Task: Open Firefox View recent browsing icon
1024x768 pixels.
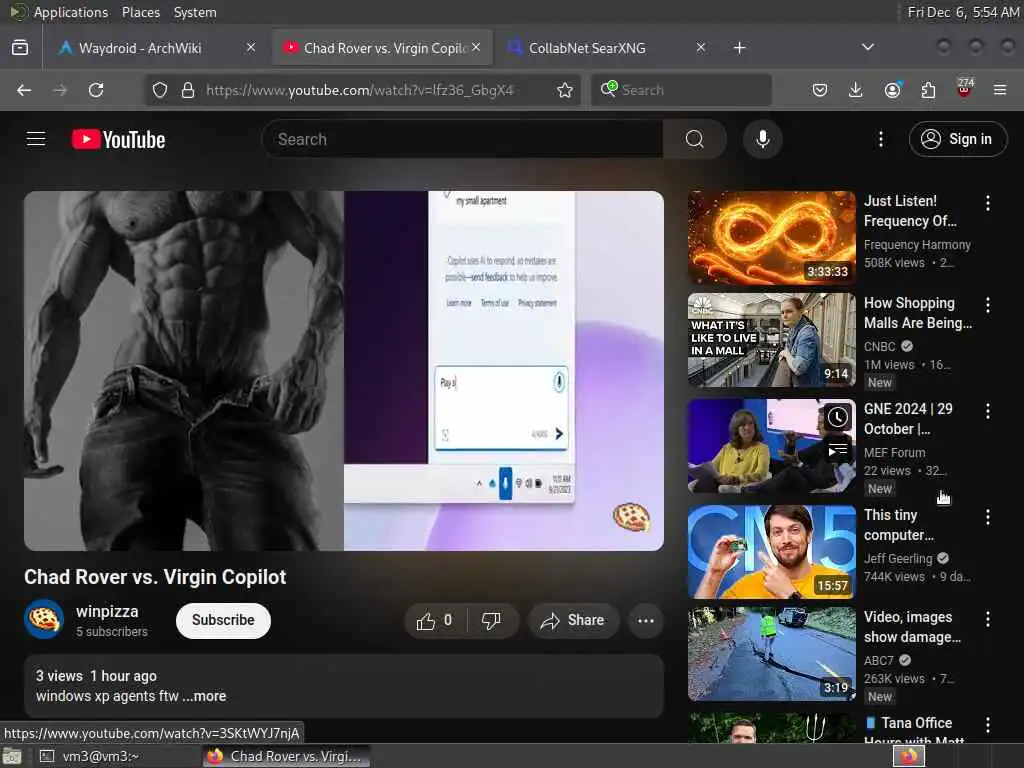Action: click(20, 48)
